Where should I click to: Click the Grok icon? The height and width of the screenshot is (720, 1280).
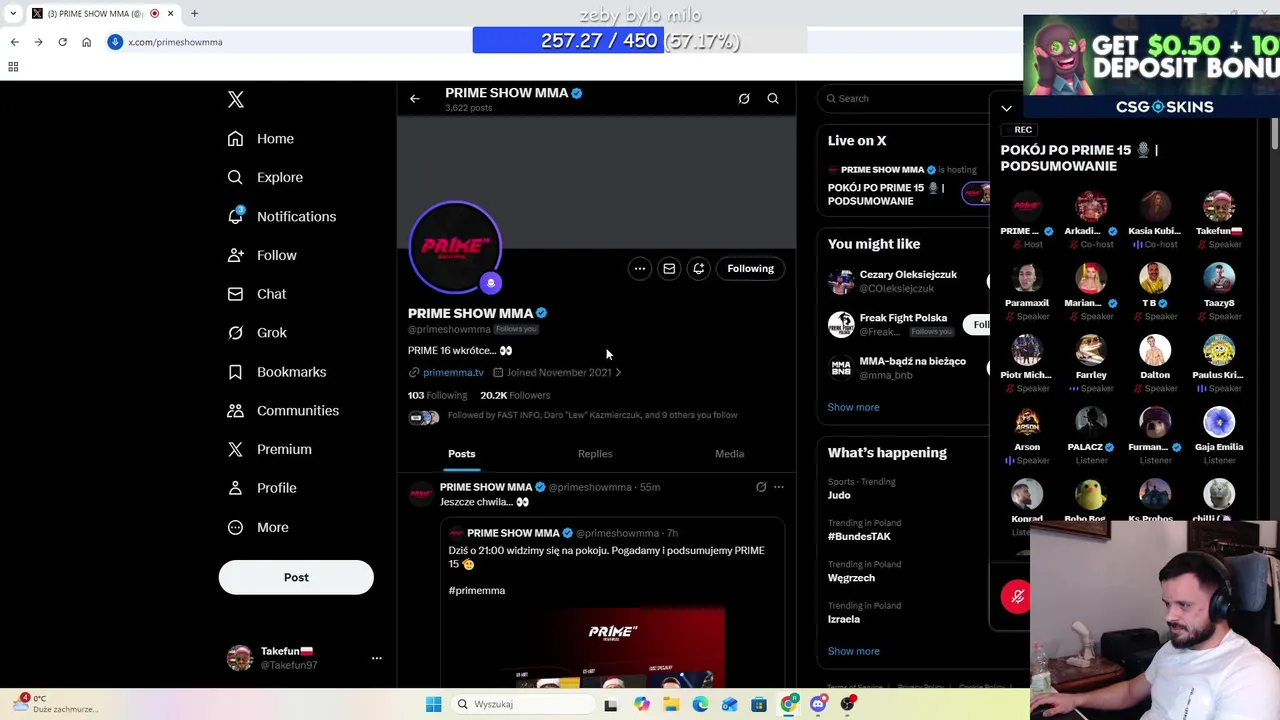[235, 333]
